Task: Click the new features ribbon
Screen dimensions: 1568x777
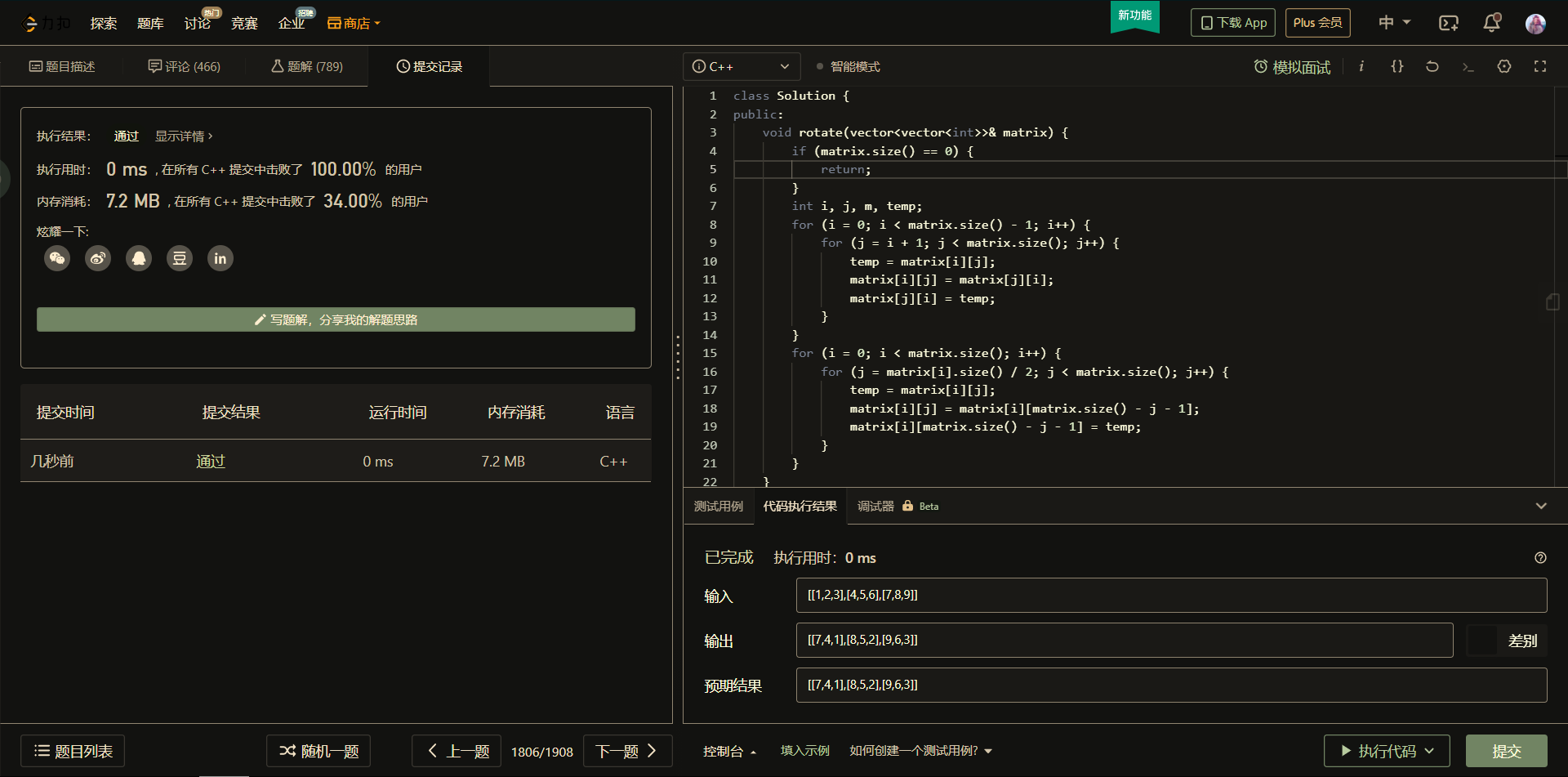Action: click(x=1134, y=16)
